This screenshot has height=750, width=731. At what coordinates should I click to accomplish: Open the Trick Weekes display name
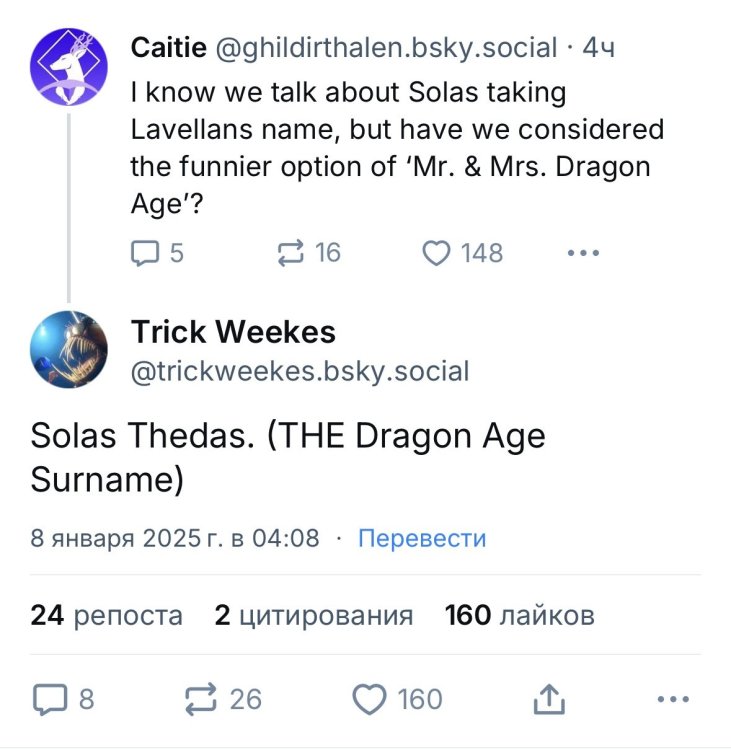[x=233, y=331]
